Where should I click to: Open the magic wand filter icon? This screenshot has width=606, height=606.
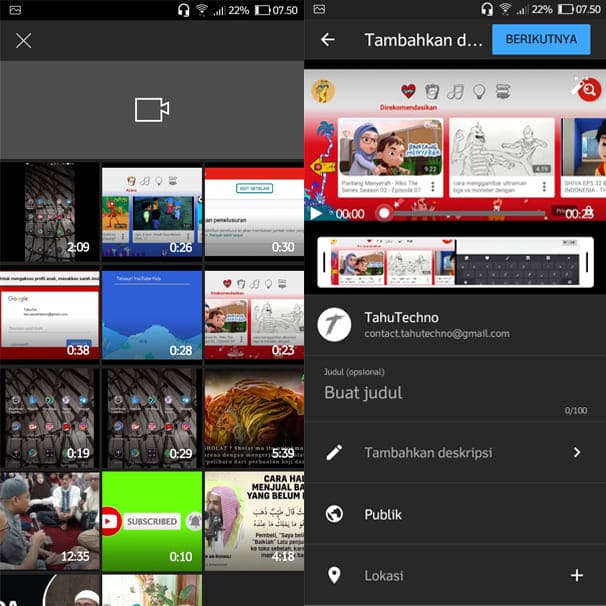click(x=581, y=89)
